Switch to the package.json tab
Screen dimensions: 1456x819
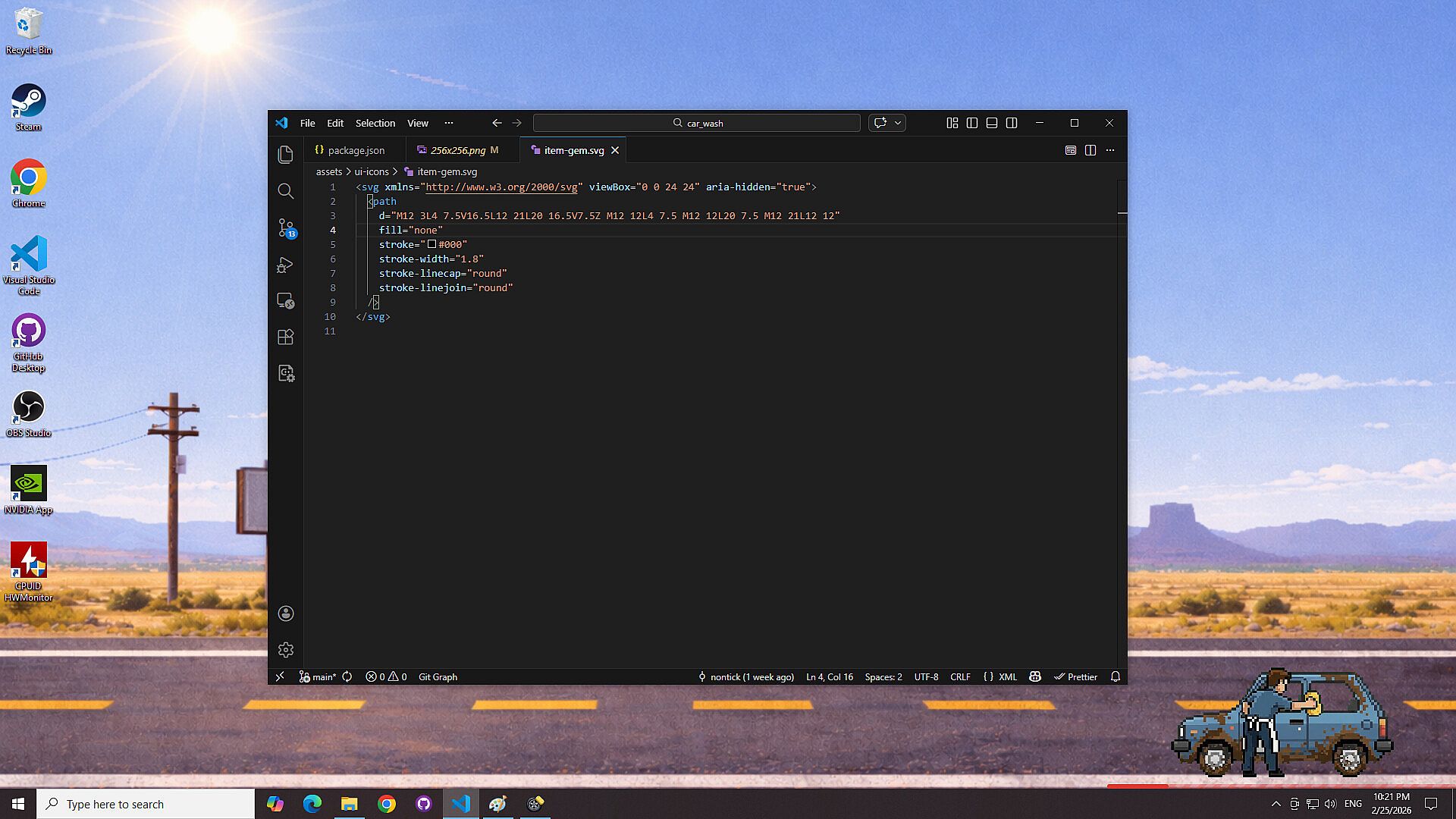point(355,150)
